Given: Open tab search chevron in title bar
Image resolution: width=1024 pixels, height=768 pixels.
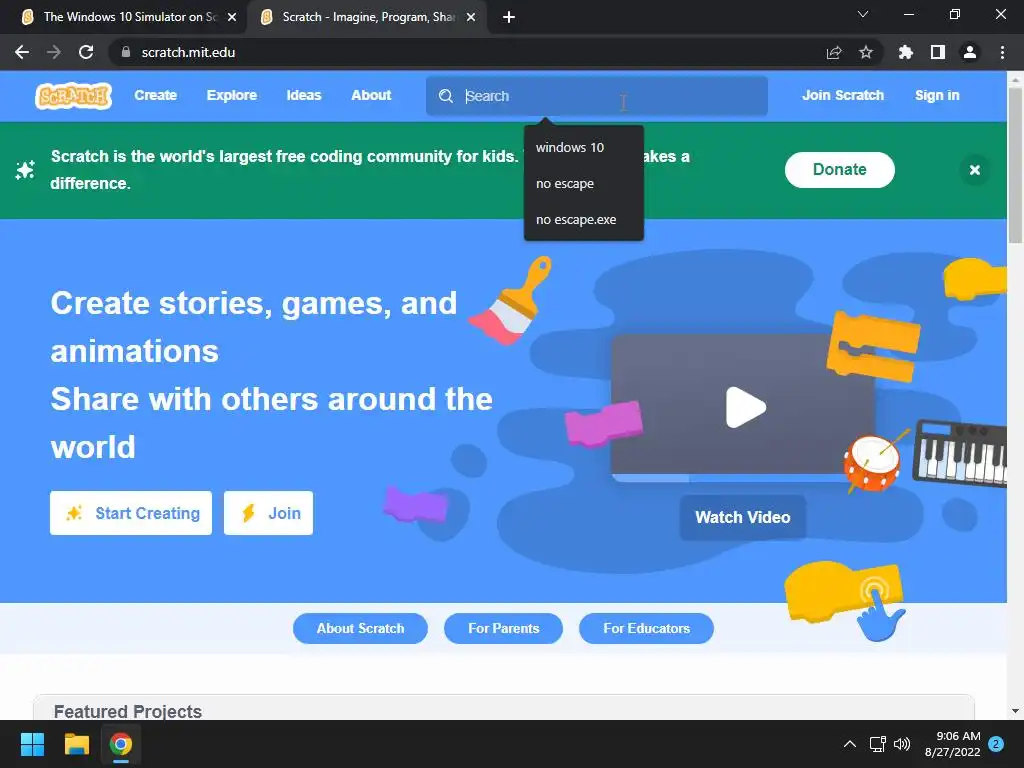Looking at the screenshot, I should click(x=863, y=14).
